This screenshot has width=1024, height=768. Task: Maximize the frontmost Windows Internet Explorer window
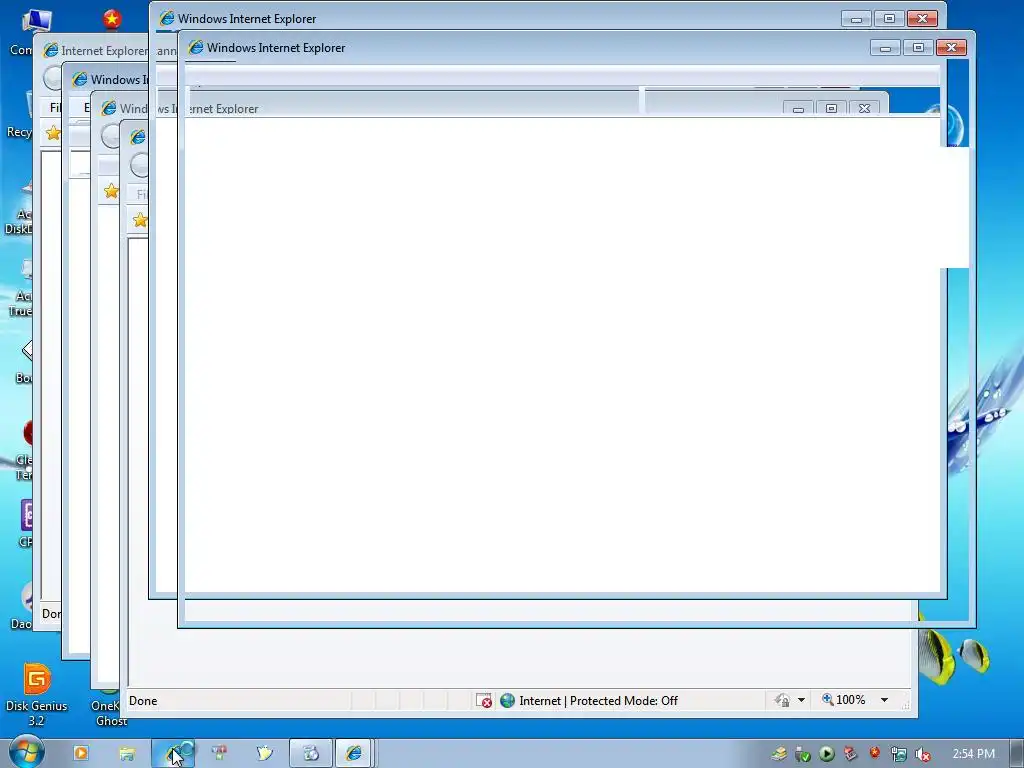[918, 48]
